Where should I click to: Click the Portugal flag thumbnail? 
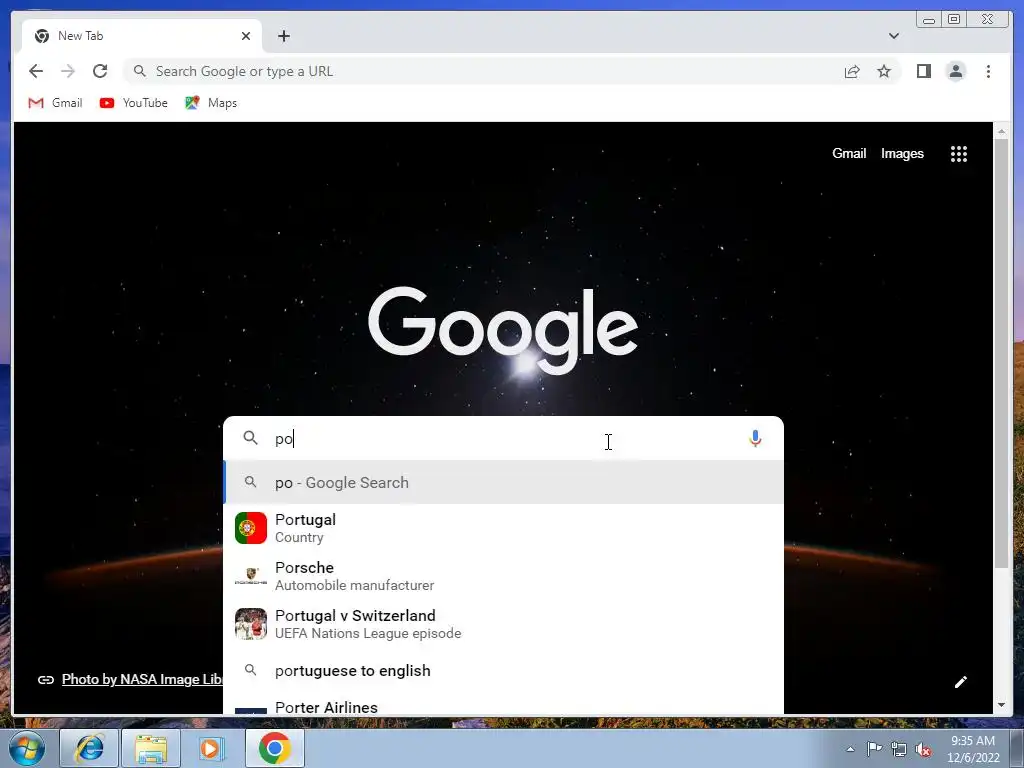pyautogui.click(x=251, y=528)
